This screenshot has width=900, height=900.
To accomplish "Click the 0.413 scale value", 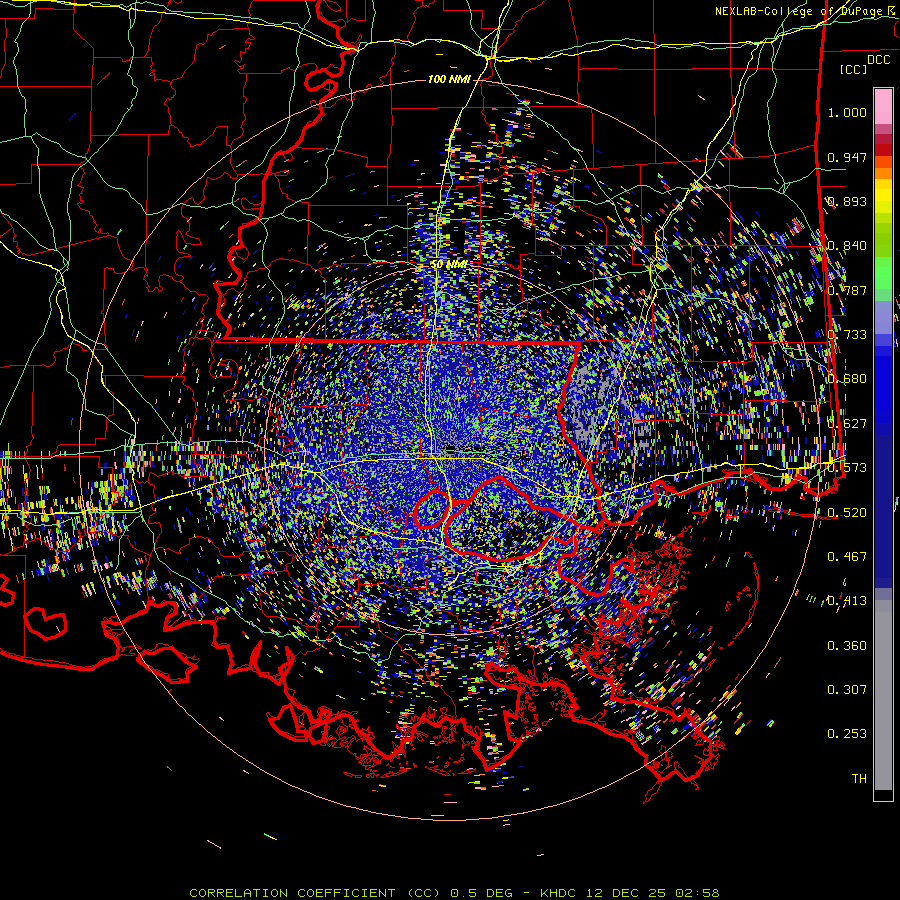I will point(847,601).
